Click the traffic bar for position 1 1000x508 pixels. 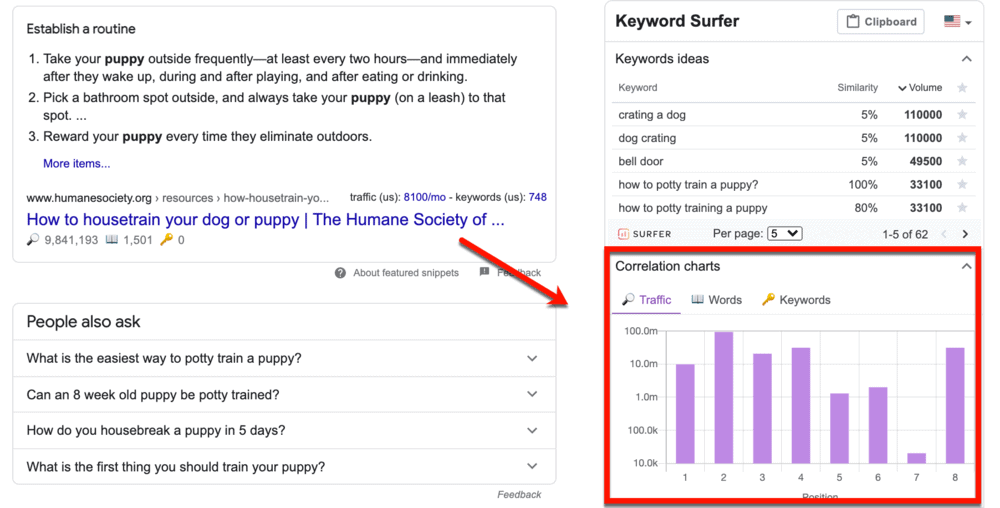685,414
